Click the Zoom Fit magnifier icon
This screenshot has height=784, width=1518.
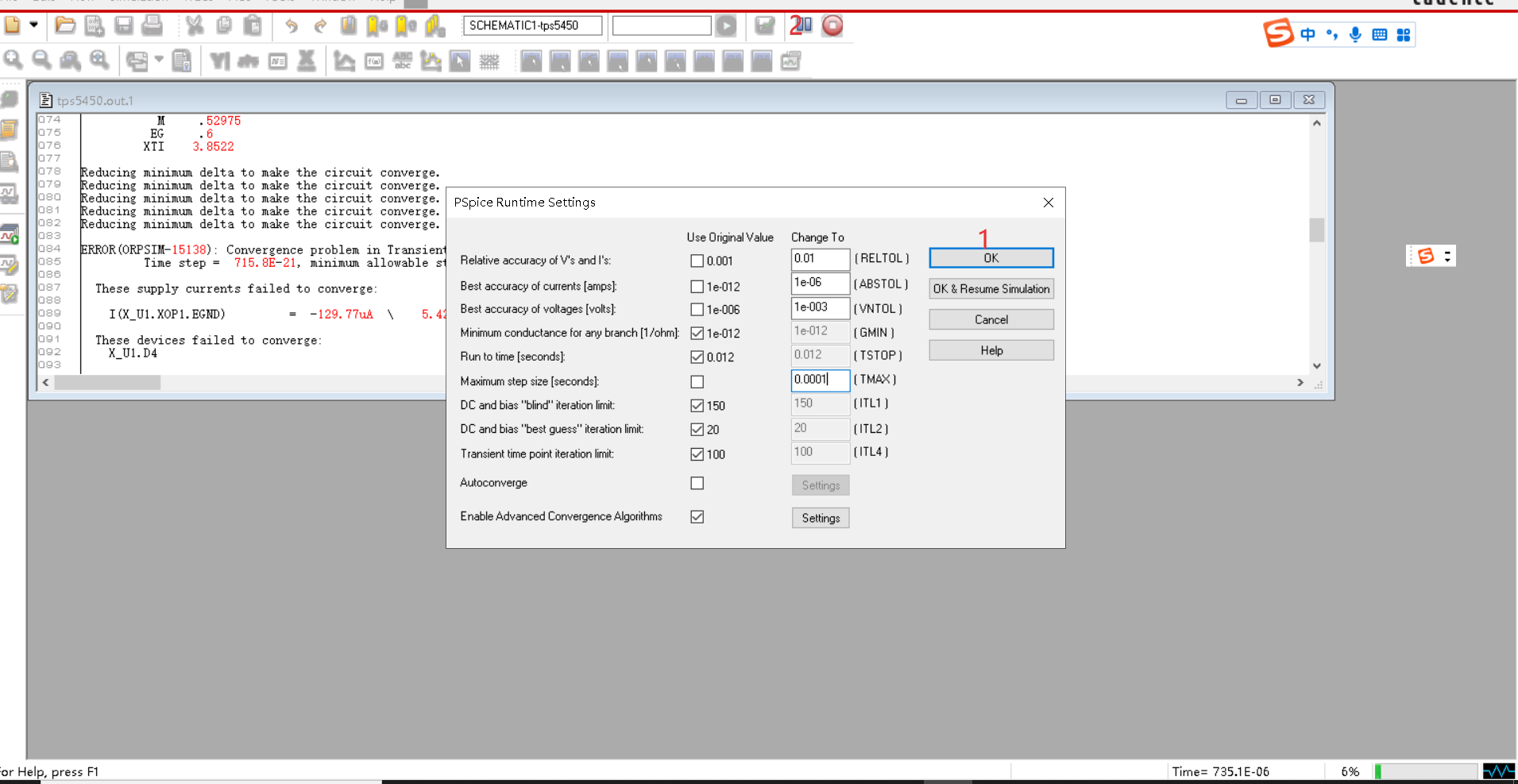(98, 60)
